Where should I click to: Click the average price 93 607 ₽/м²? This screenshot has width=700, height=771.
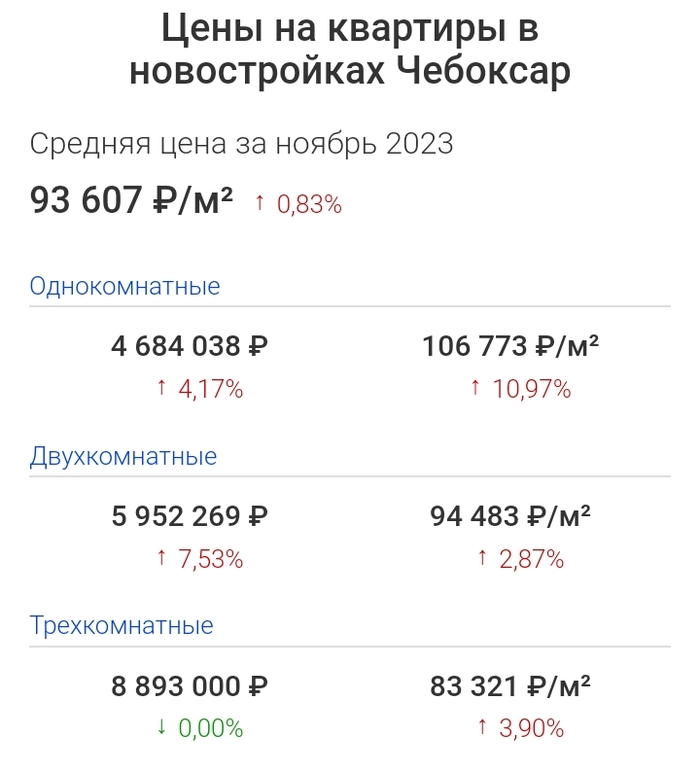[x=131, y=201]
